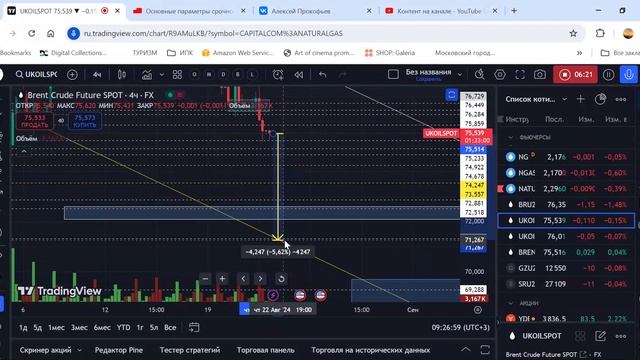The width and height of the screenshot is (640, 360).
Task: Zoom in the chart with plus button
Action: [222, 279]
